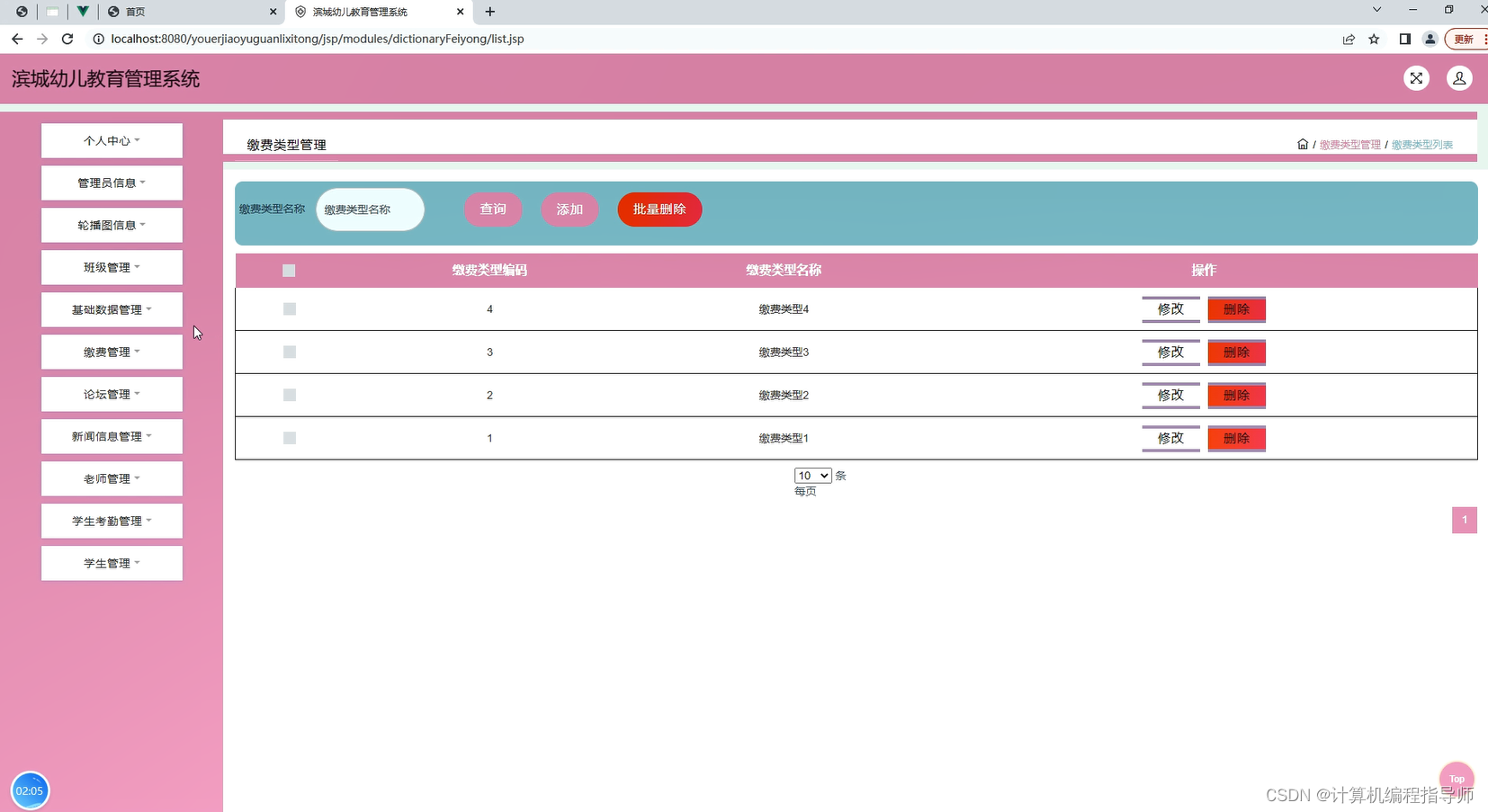The image size is (1488, 812).
Task: Open the 学生管理 sidebar menu
Action: coord(112,564)
